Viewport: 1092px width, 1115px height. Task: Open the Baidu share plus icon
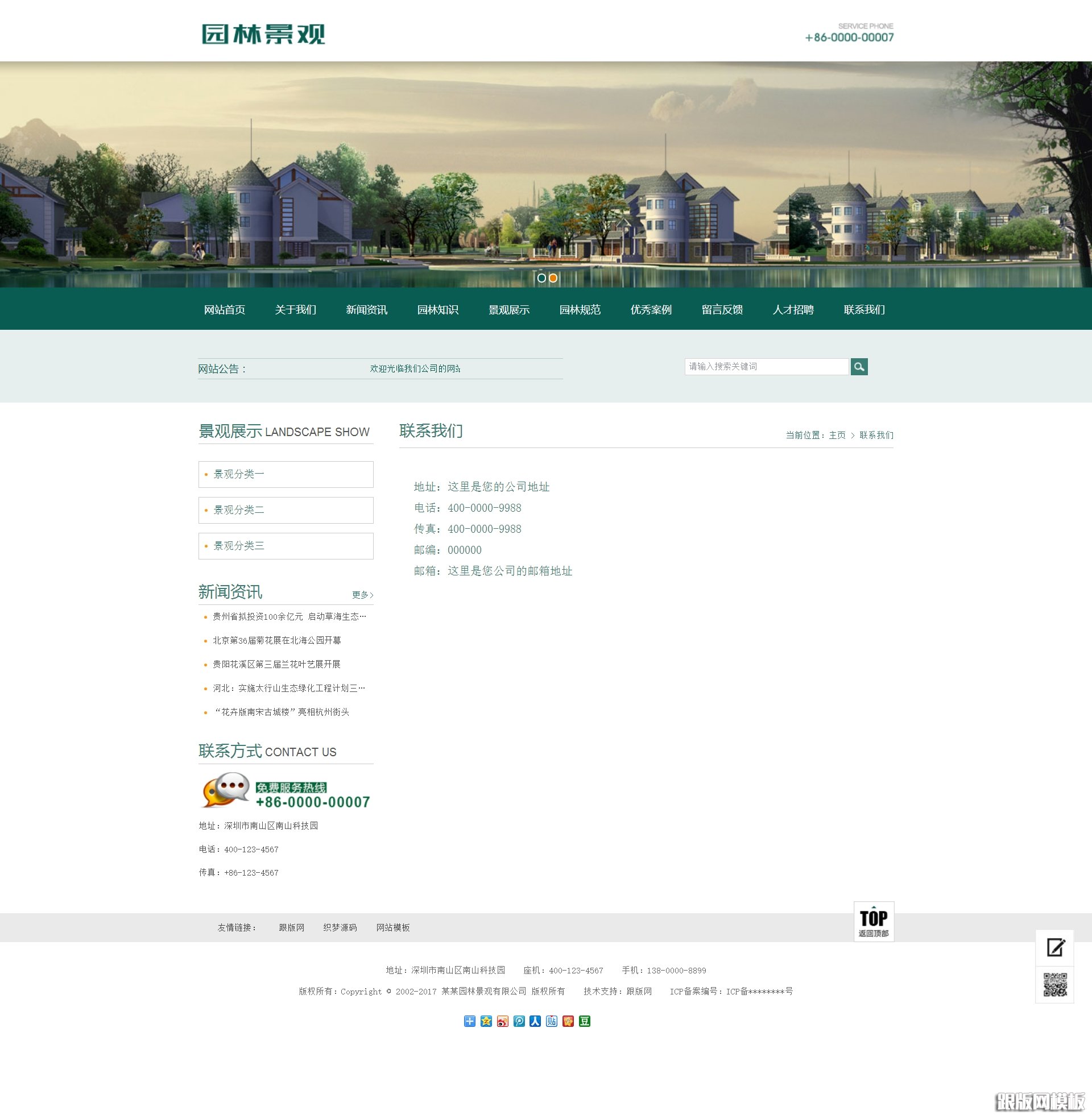point(470,1022)
